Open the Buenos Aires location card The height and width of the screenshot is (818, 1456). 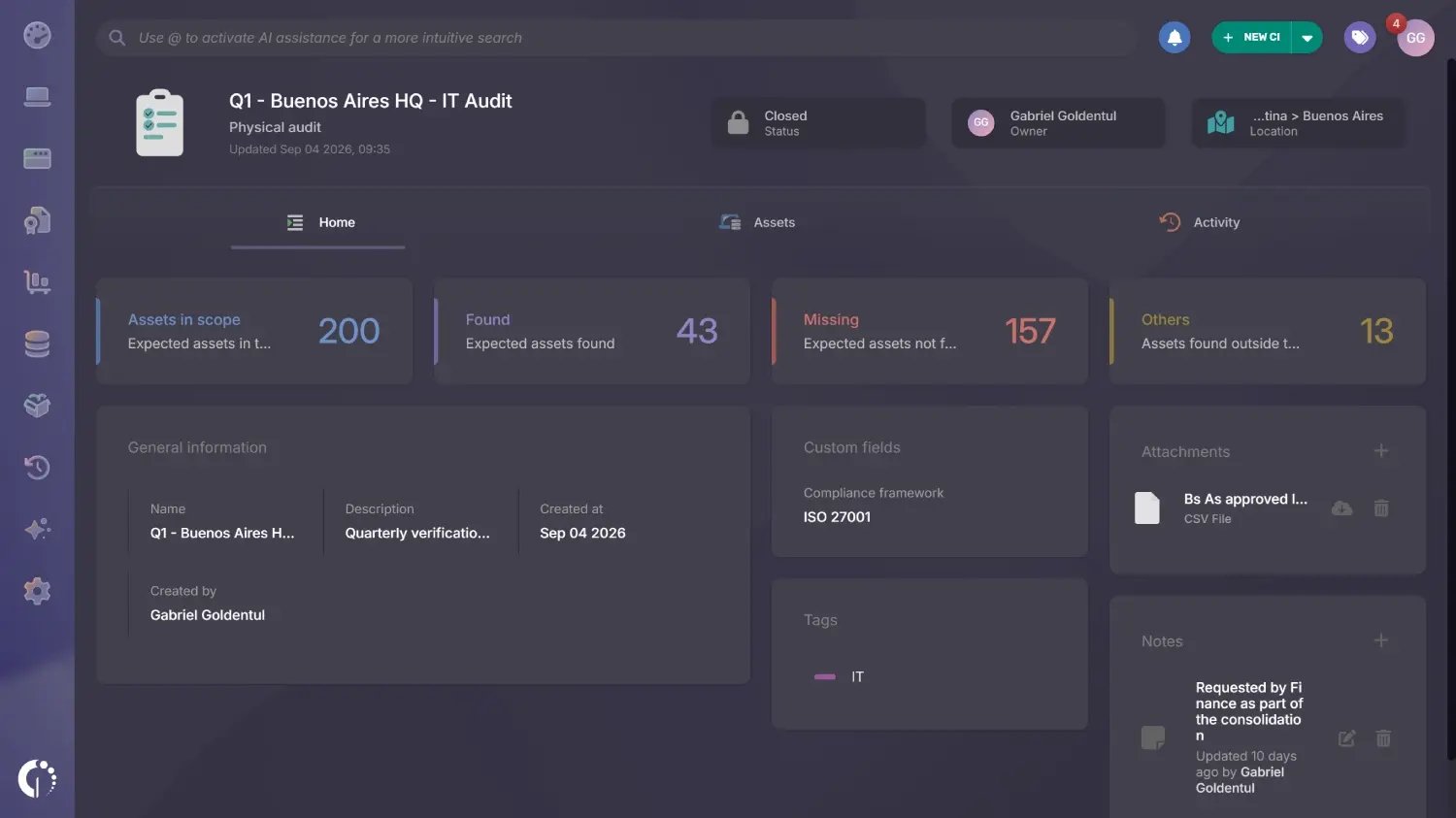coord(1299,122)
